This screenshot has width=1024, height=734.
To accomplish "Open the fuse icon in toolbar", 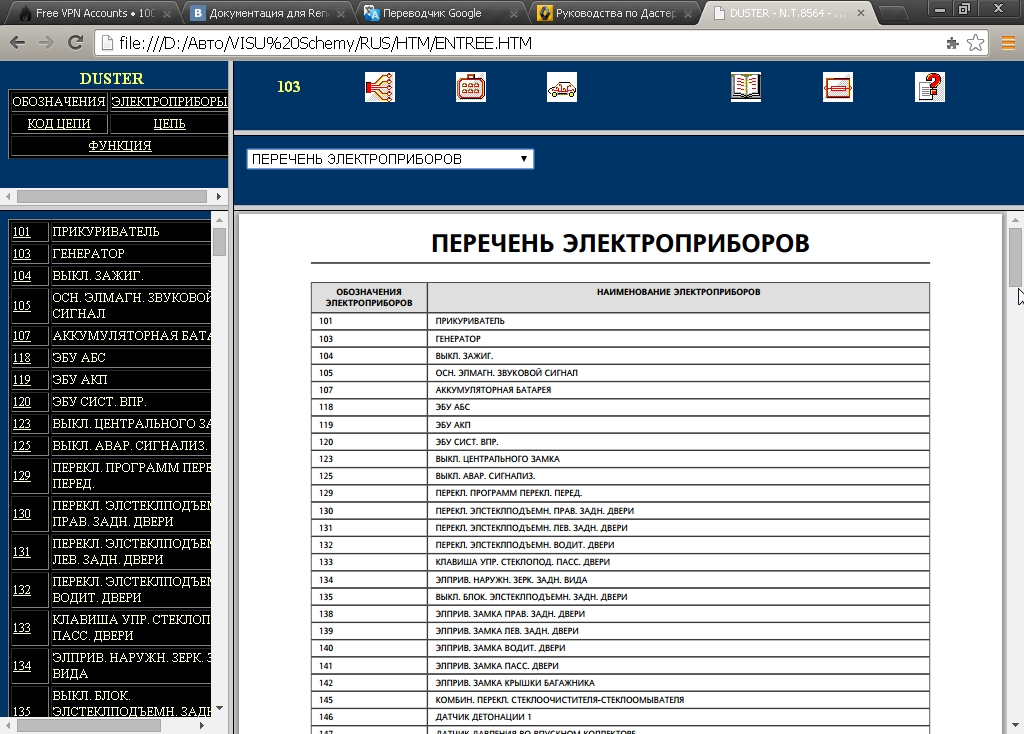I will click(x=838, y=87).
